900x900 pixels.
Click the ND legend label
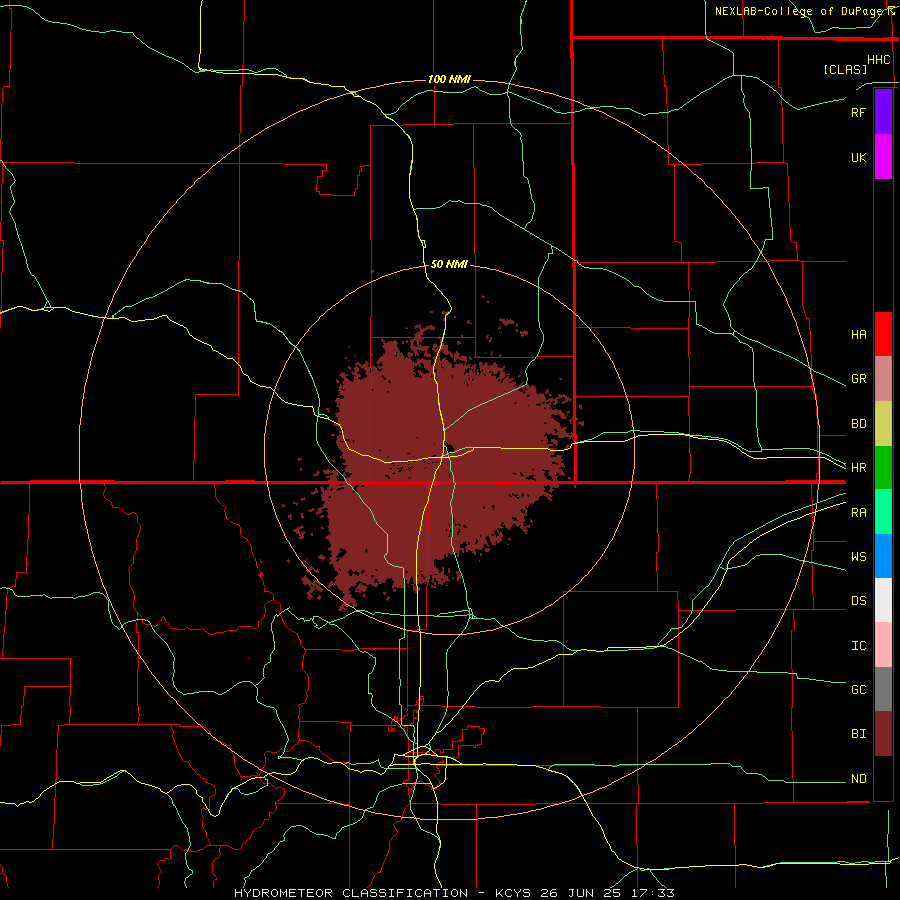point(858,779)
